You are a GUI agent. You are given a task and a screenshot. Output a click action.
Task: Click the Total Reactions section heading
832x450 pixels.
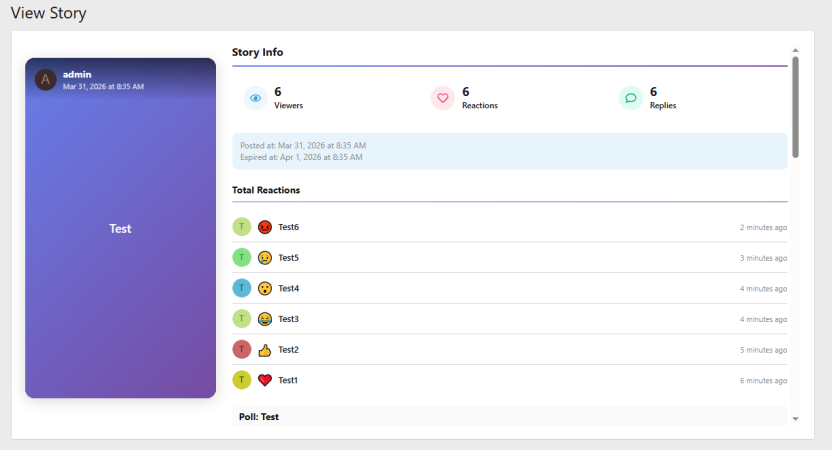266,190
